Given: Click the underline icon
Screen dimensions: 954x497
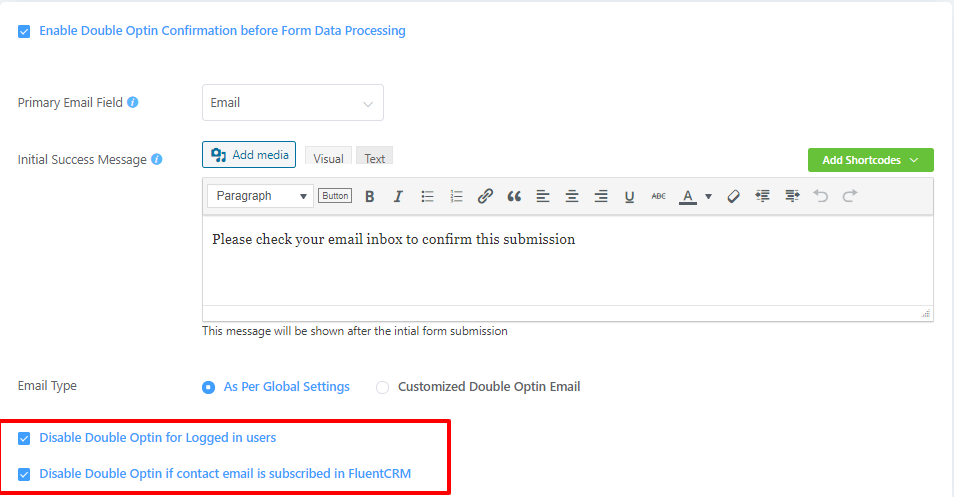Looking at the screenshot, I should [x=629, y=197].
